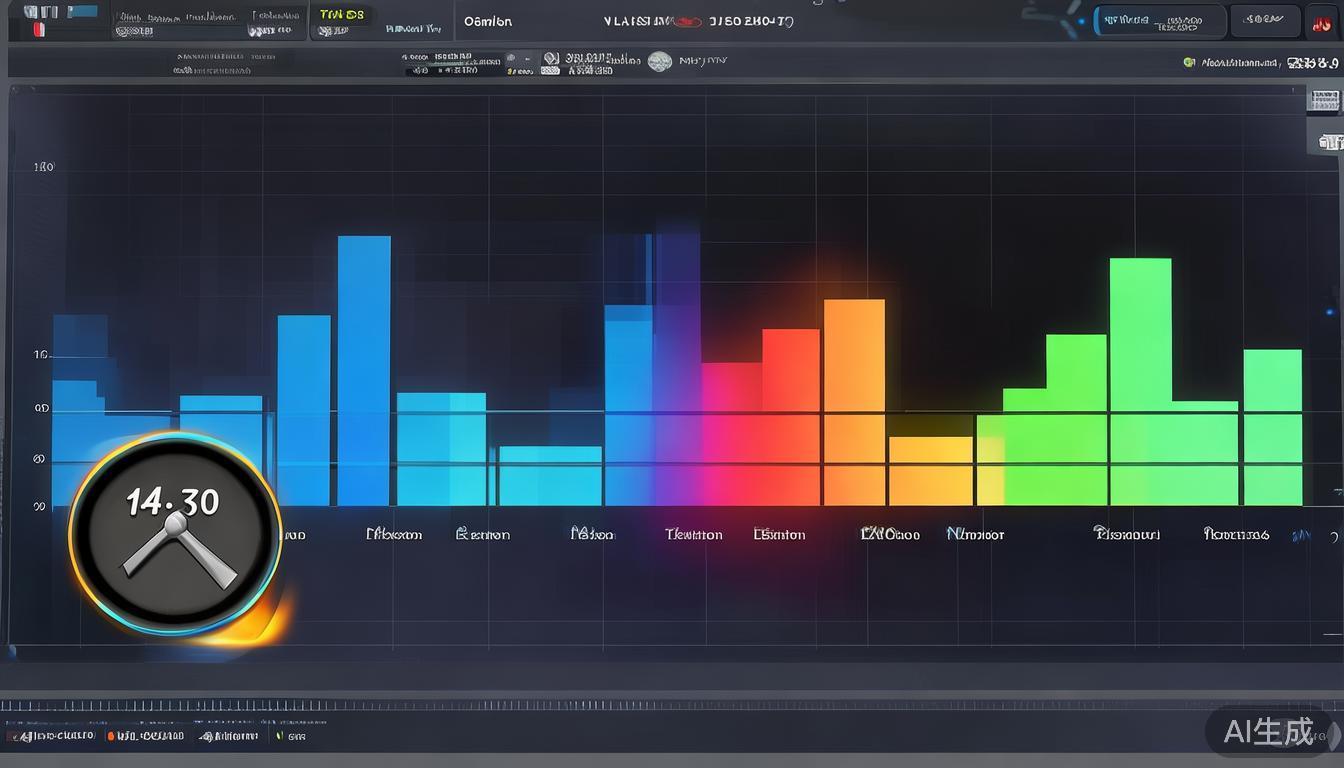This screenshot has height=768, width=1344.
Task: Open the Oamlon header menu item
Action: (x=488, y=21)
